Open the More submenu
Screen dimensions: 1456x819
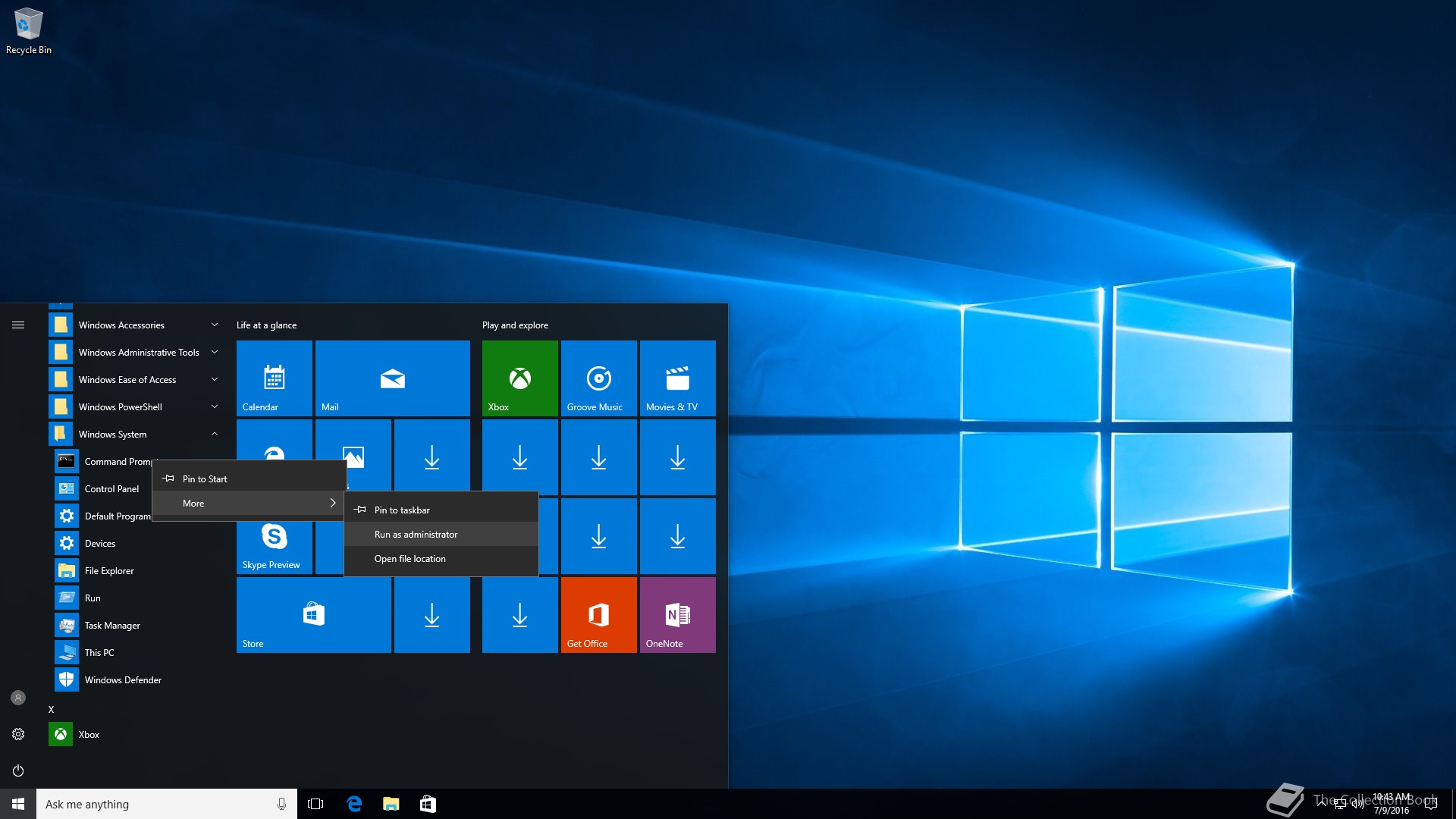[x=249, y=504]
